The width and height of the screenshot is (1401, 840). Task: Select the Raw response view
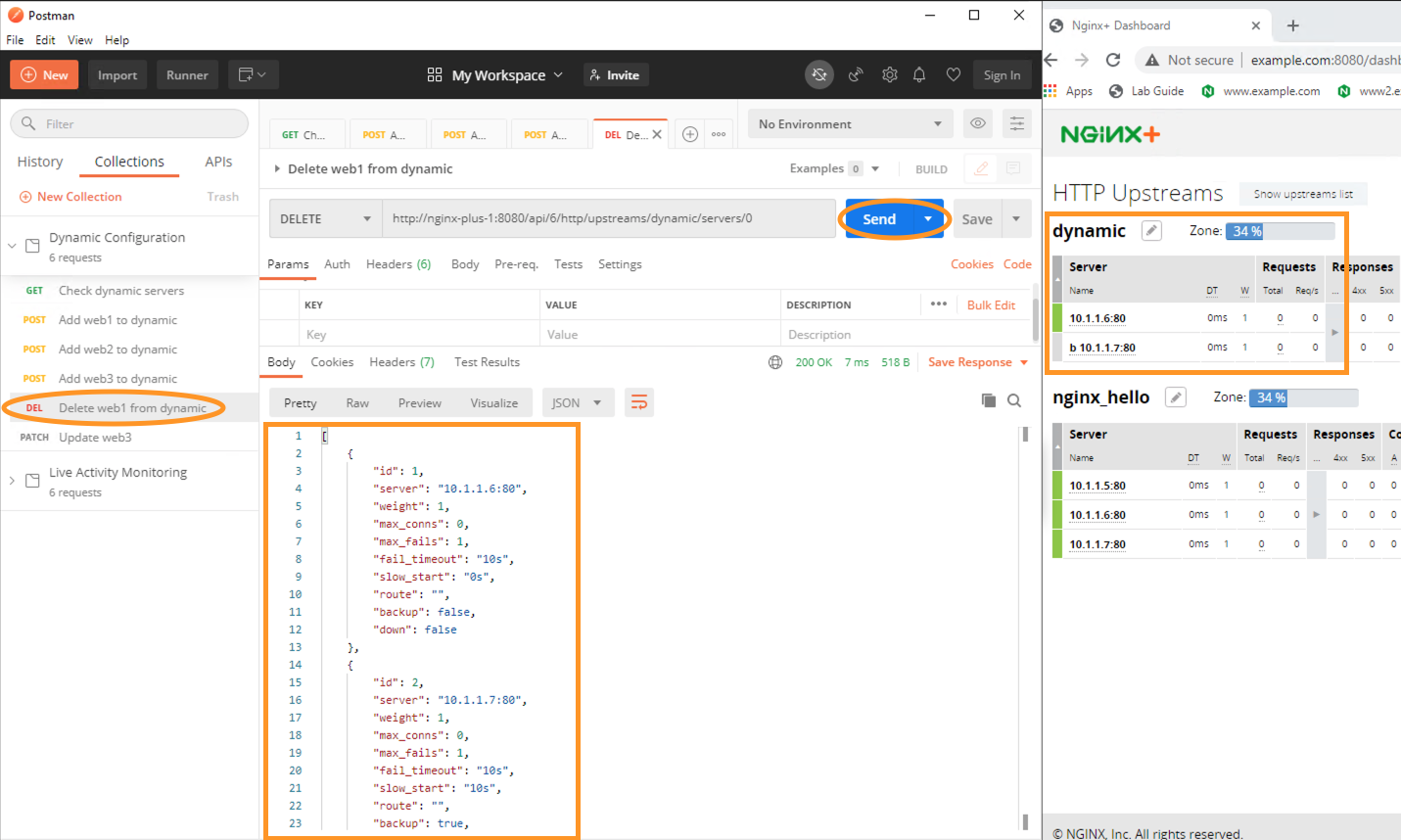(357, 402)
